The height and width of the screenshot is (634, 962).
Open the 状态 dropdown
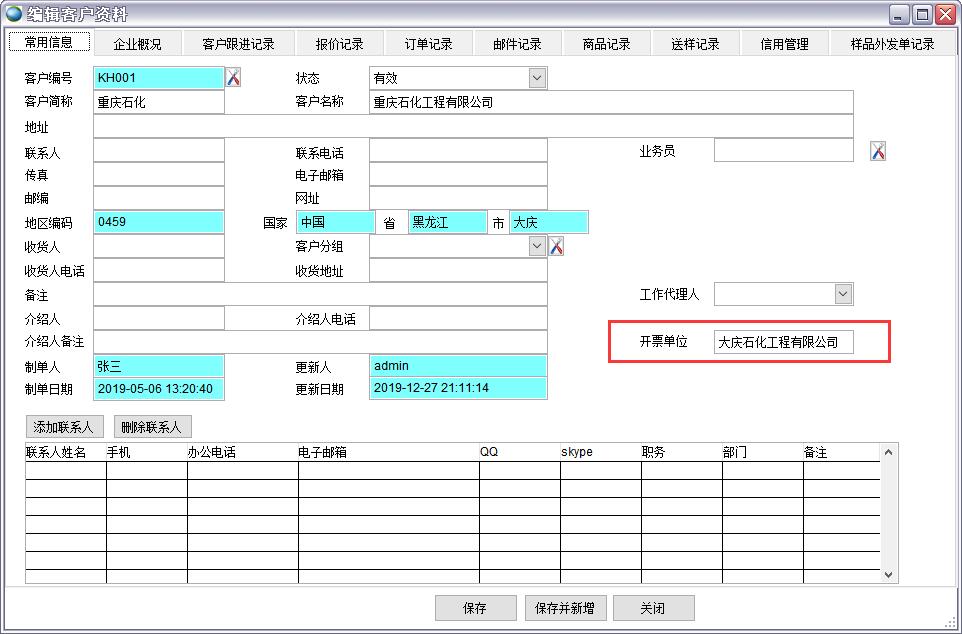coord(538,78)
